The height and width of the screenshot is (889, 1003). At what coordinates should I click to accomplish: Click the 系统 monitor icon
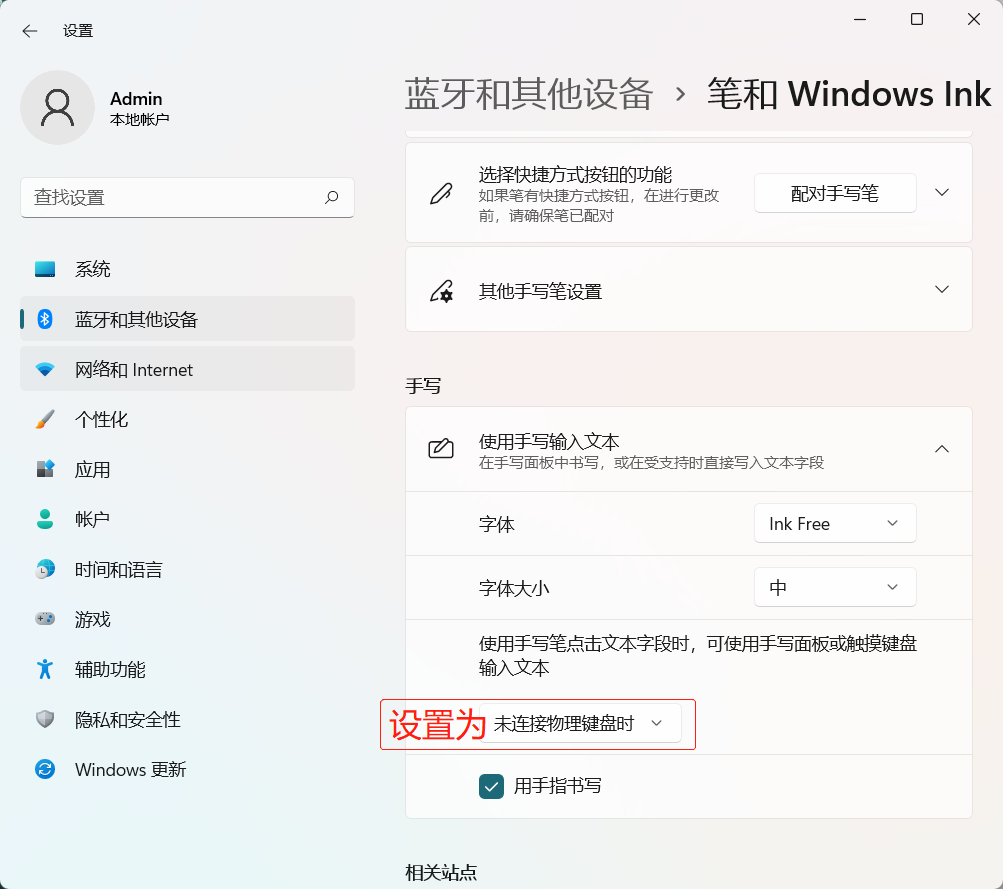(x=45, y=269)
